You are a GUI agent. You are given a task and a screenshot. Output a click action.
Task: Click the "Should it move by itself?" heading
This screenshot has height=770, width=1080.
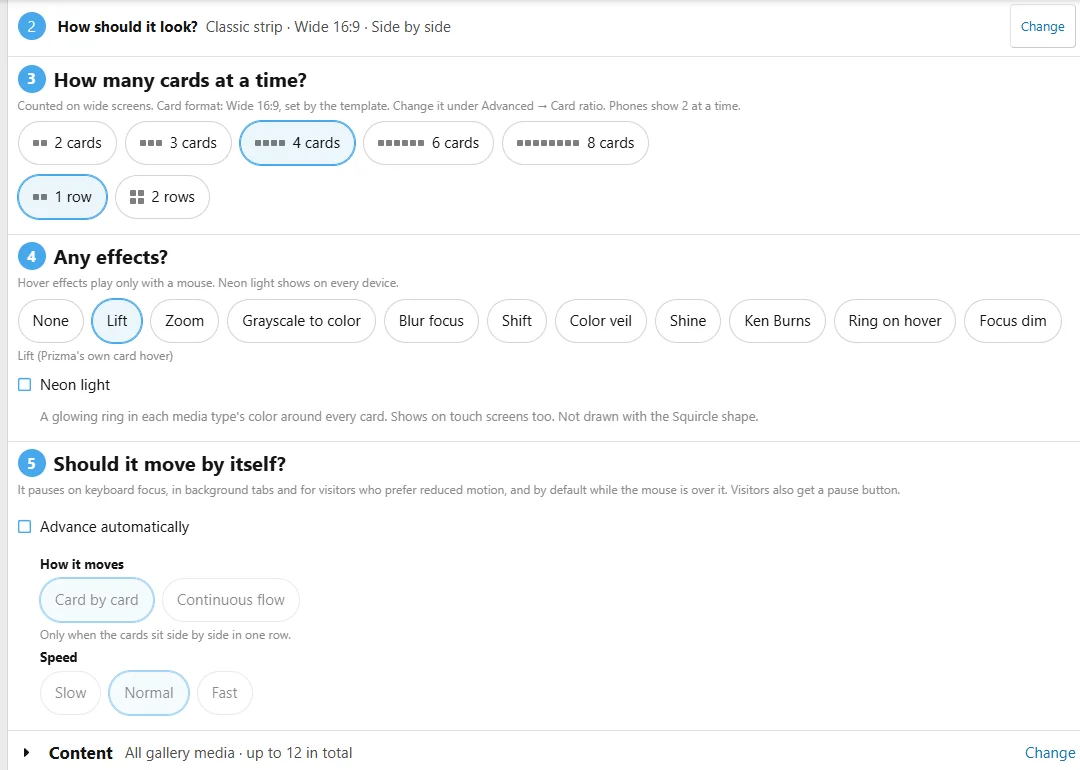(169, 464)
